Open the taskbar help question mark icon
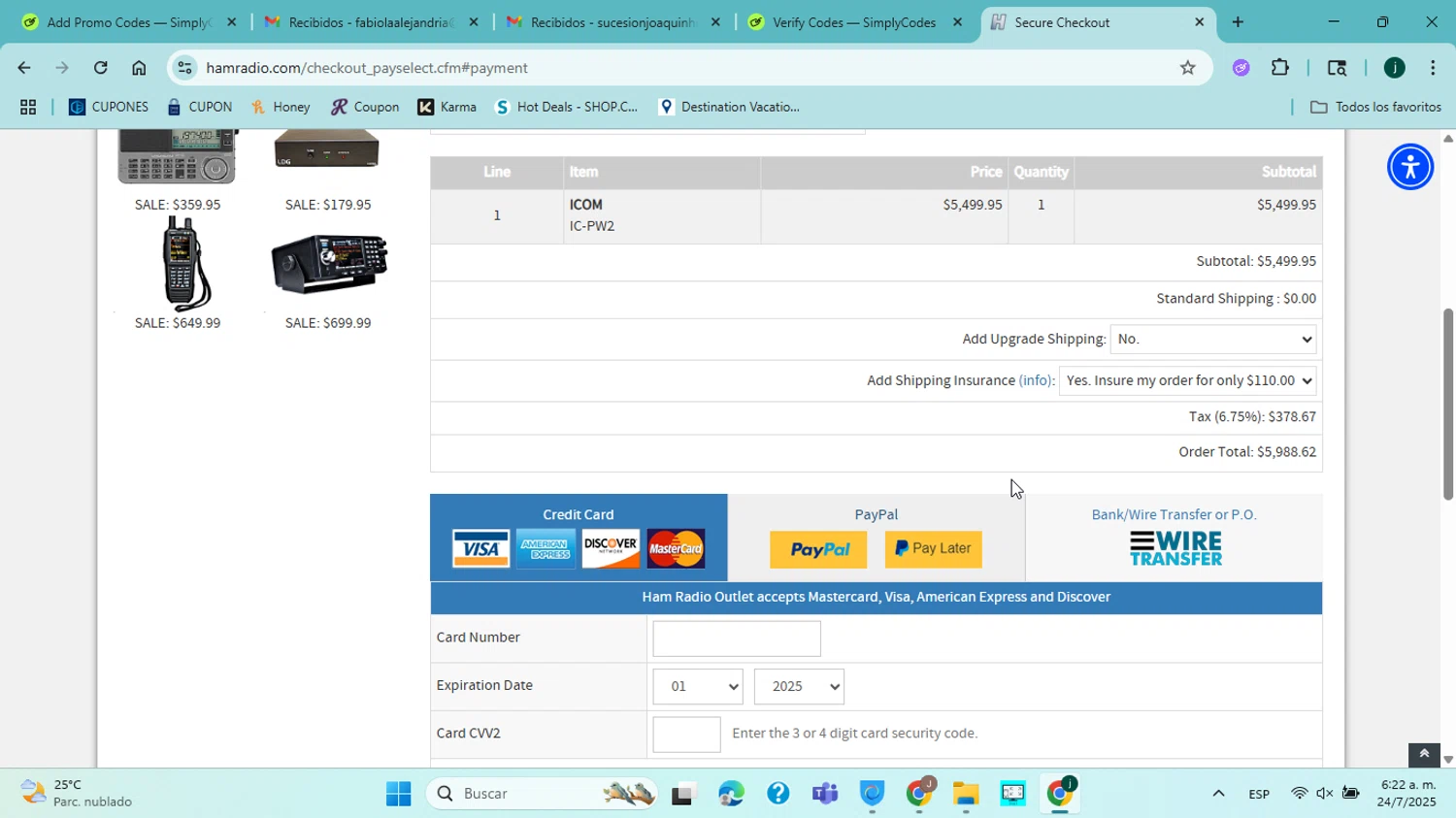The width and height of the screenshot is (1456, 818). 778,794
